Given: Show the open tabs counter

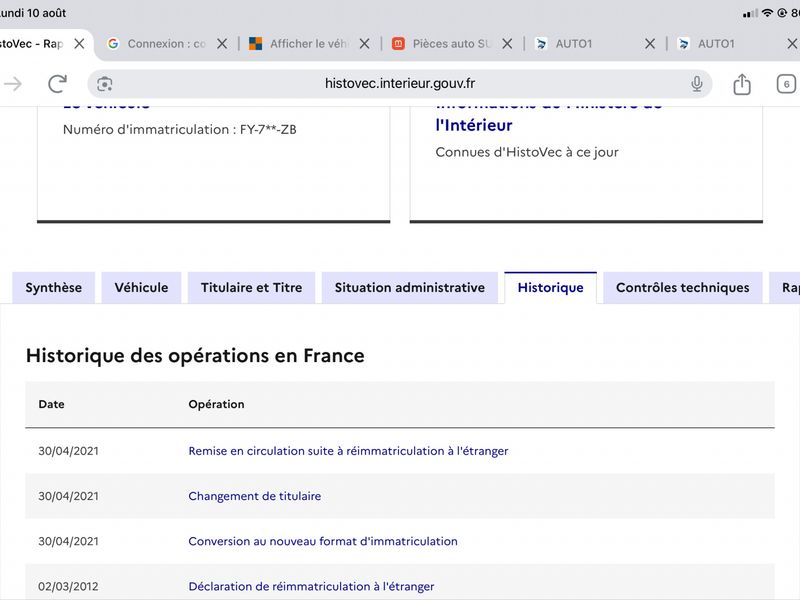Looking at the screenshot, I should tap(786, 84).
